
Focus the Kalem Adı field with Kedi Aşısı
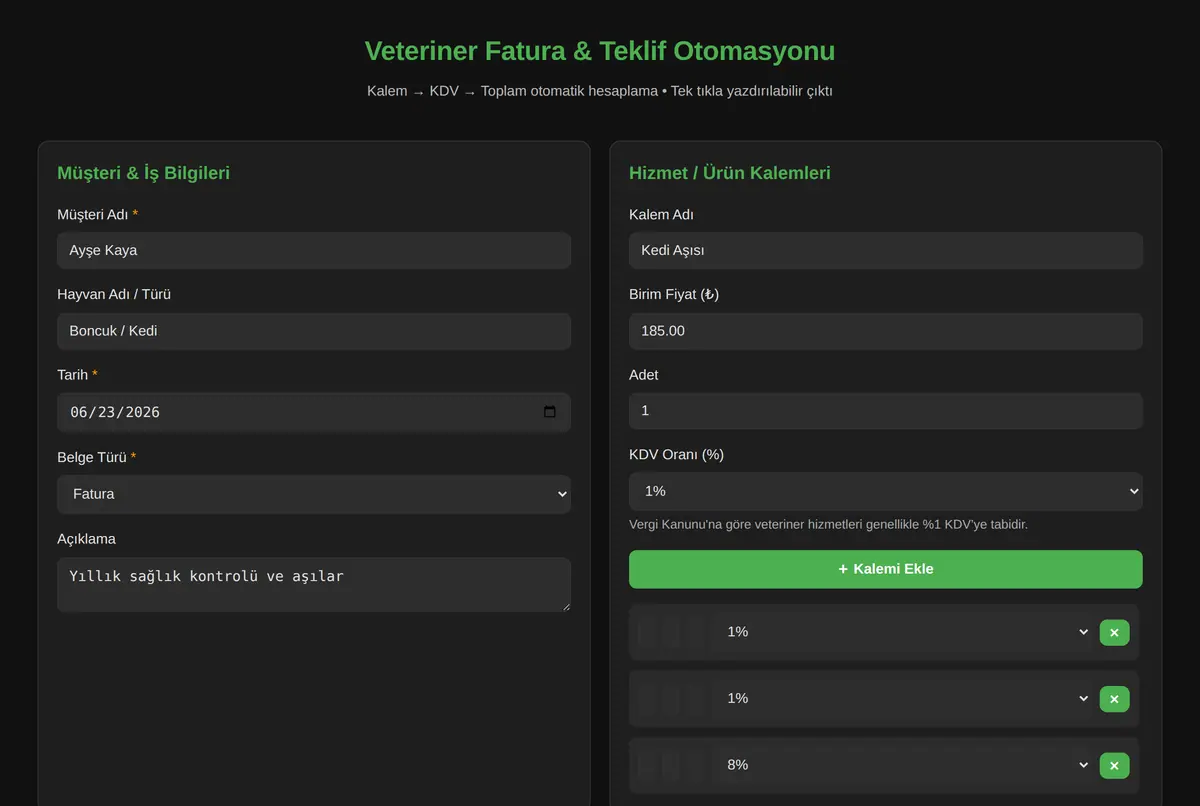886,250
